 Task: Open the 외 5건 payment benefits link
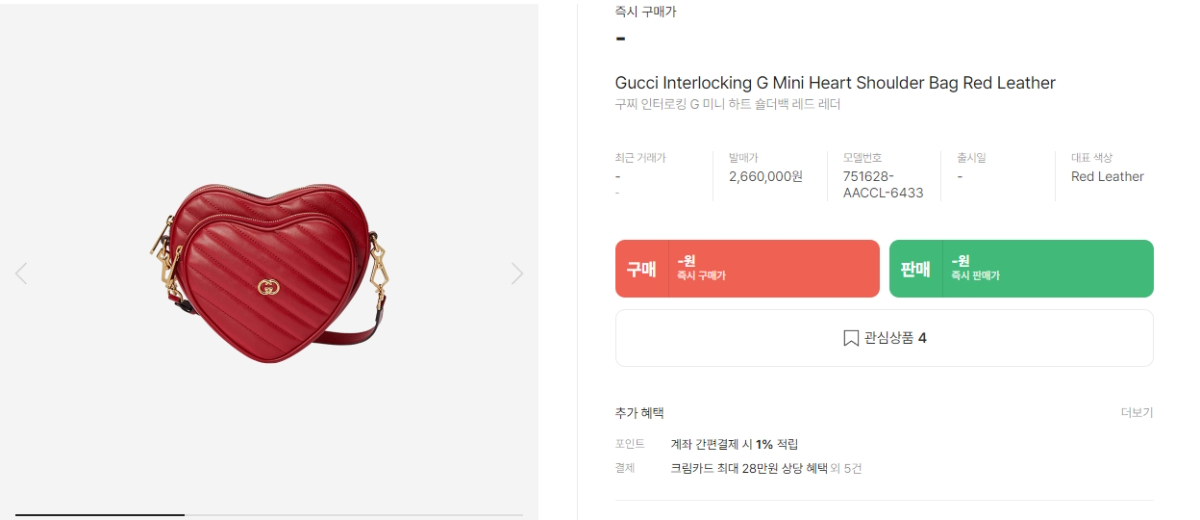pos(846,468)
